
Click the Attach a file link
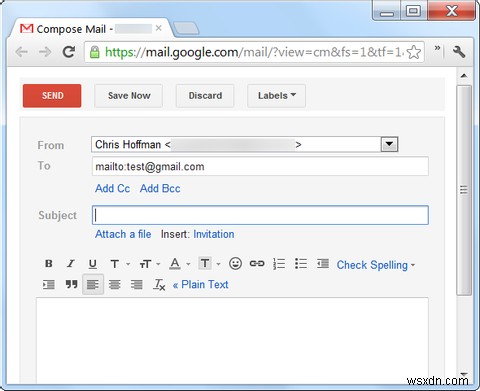[123, 234]
